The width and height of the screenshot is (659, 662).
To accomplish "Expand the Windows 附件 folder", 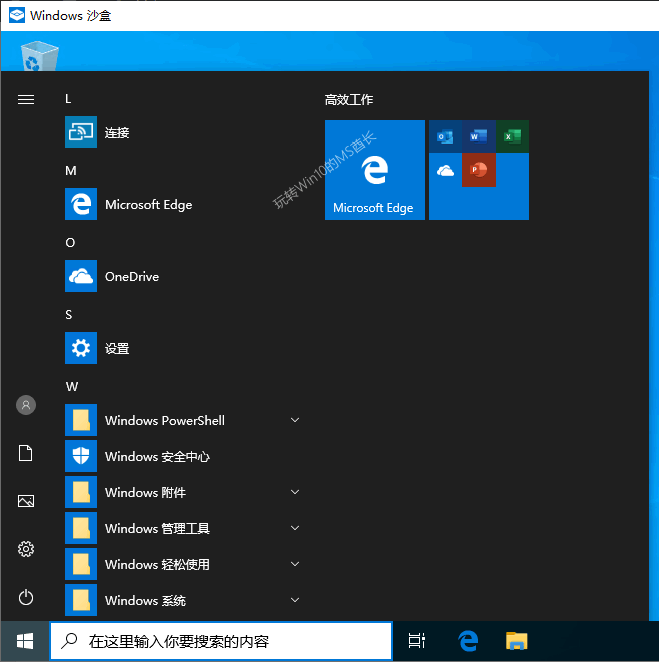I will click(x=295, y=492).
